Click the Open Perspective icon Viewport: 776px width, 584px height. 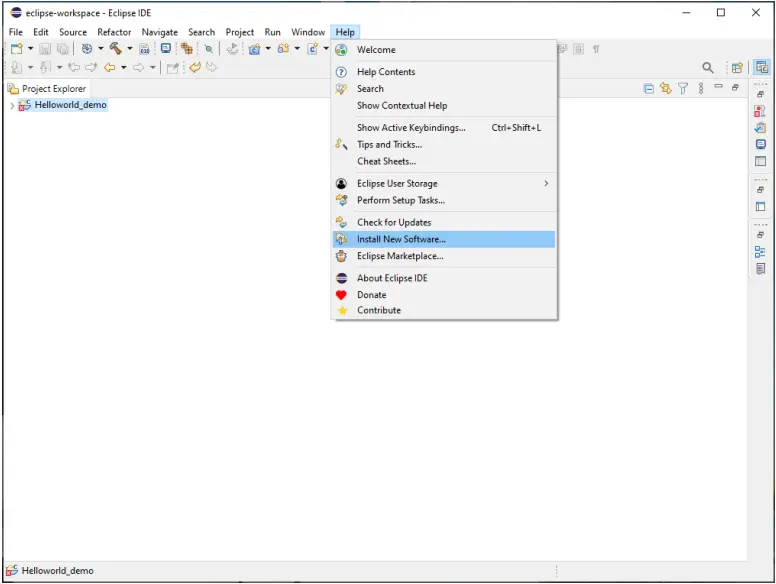click(737, 67)
